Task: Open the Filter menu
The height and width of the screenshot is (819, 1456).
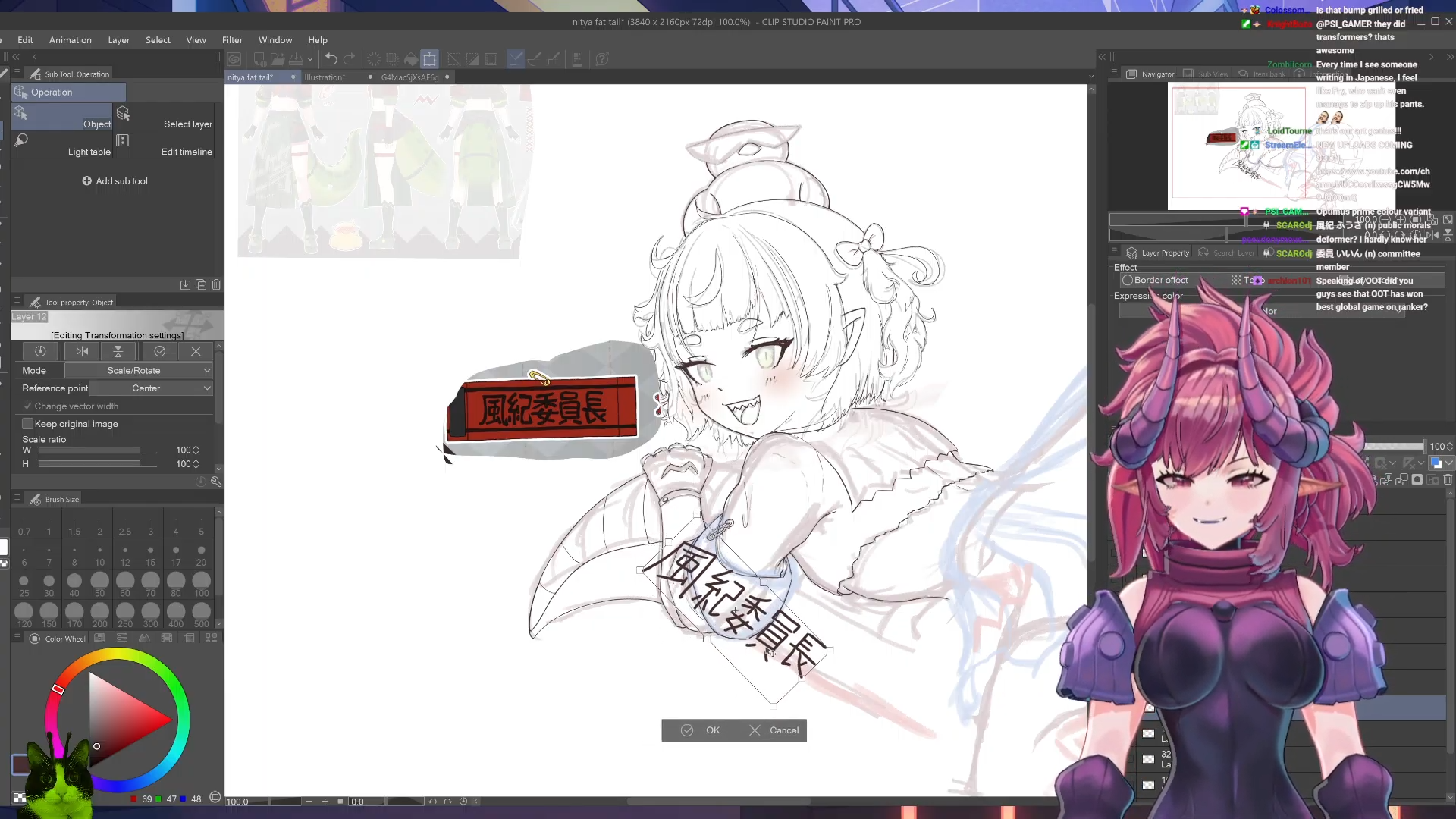Action: (232, 40)
